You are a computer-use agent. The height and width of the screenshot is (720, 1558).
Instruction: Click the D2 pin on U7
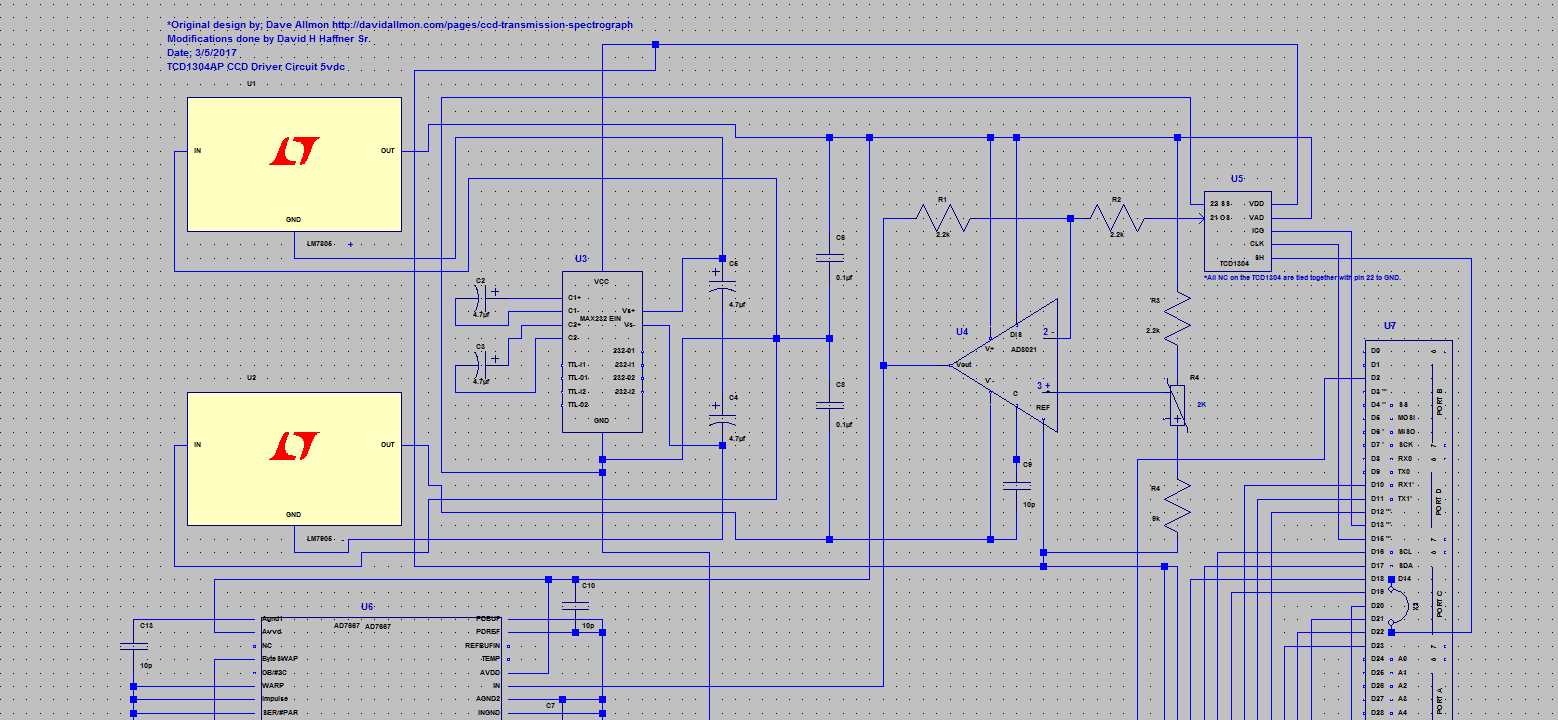(x=1376, y=378)
